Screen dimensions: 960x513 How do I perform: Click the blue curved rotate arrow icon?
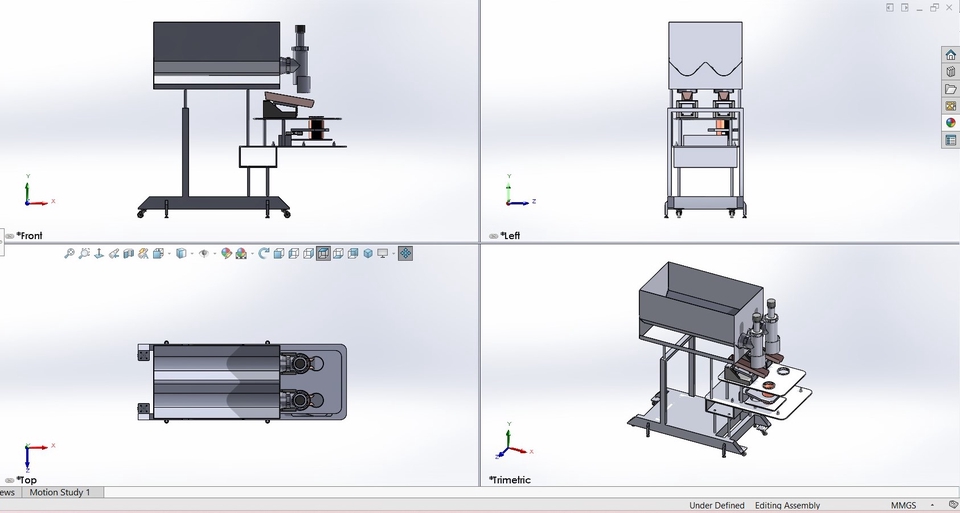coord(263,253)
